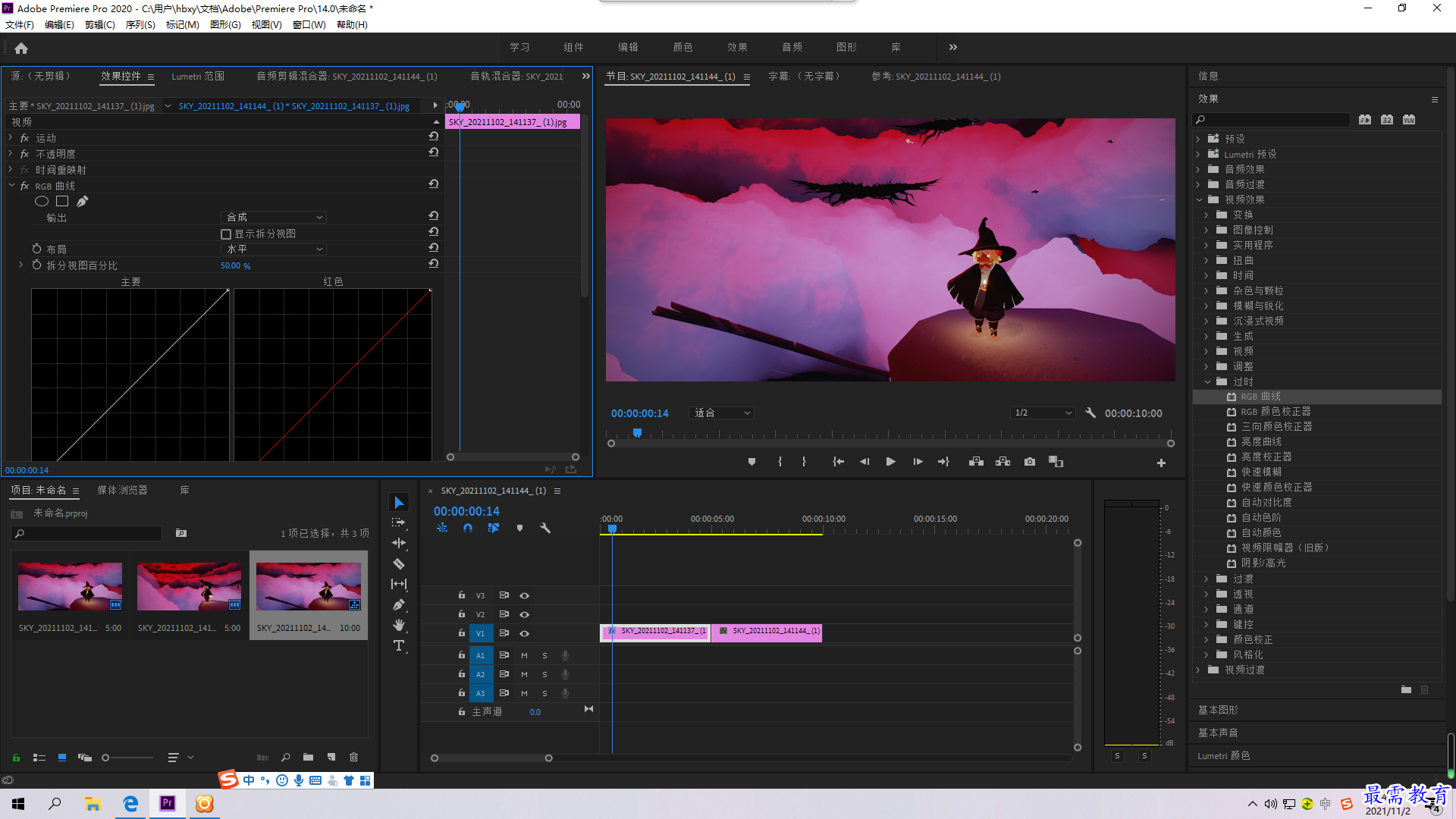Create ellipse mask for RGB 曲线
1456x819 pixels.
(42, 201)
